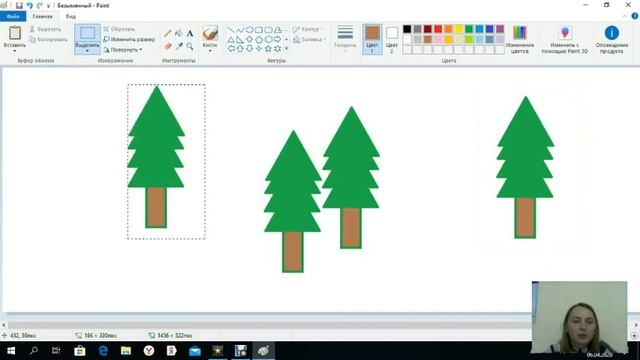640x360 pixels.
Task: Select the Eraser tool
Action: coord(167,46)
